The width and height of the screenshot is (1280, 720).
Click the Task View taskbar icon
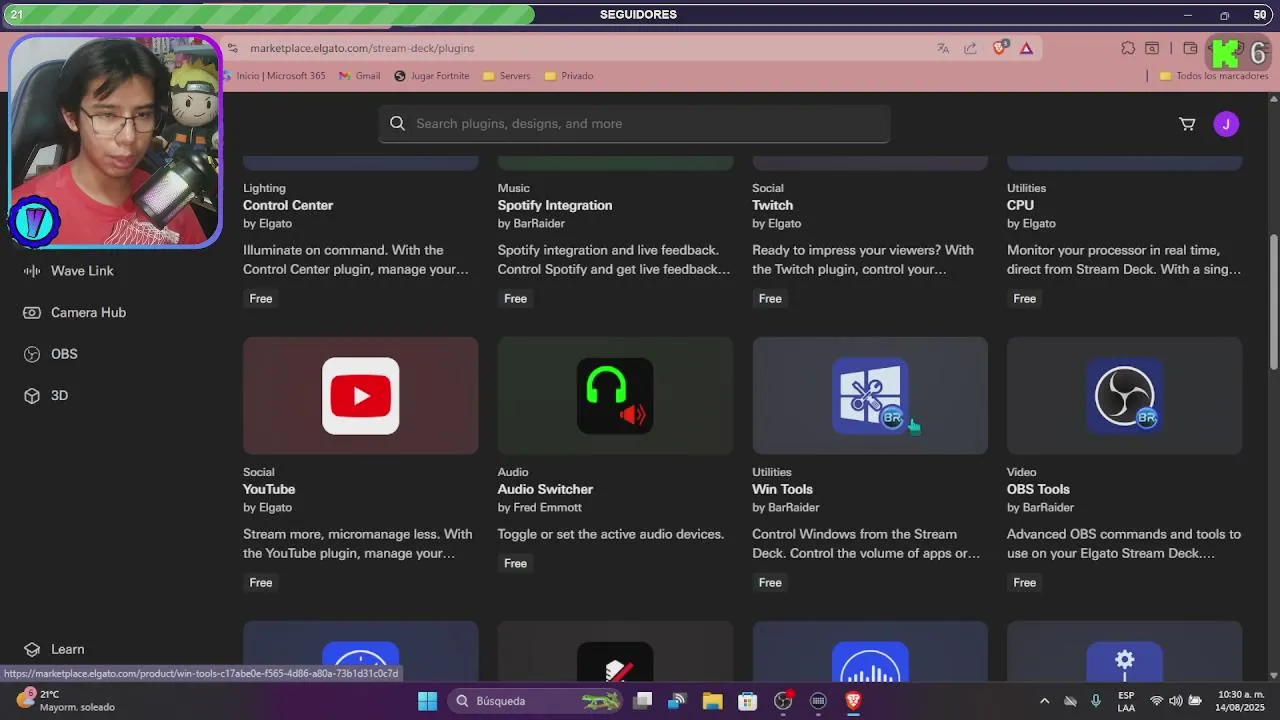pyautogui.click(x=643, y=701)
